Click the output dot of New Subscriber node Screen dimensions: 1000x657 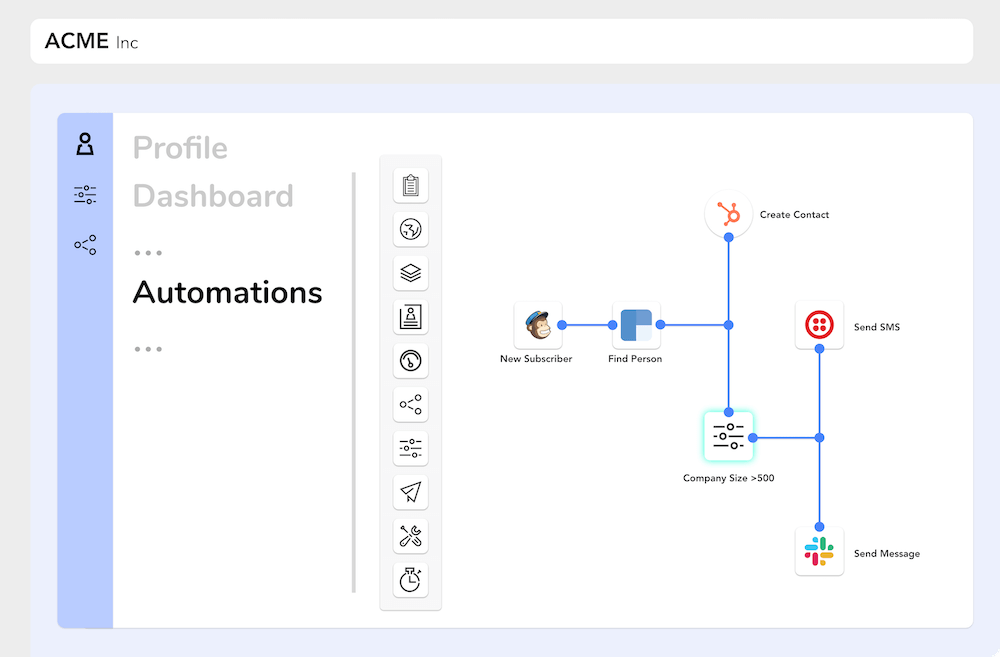click(x=562, y=325)
